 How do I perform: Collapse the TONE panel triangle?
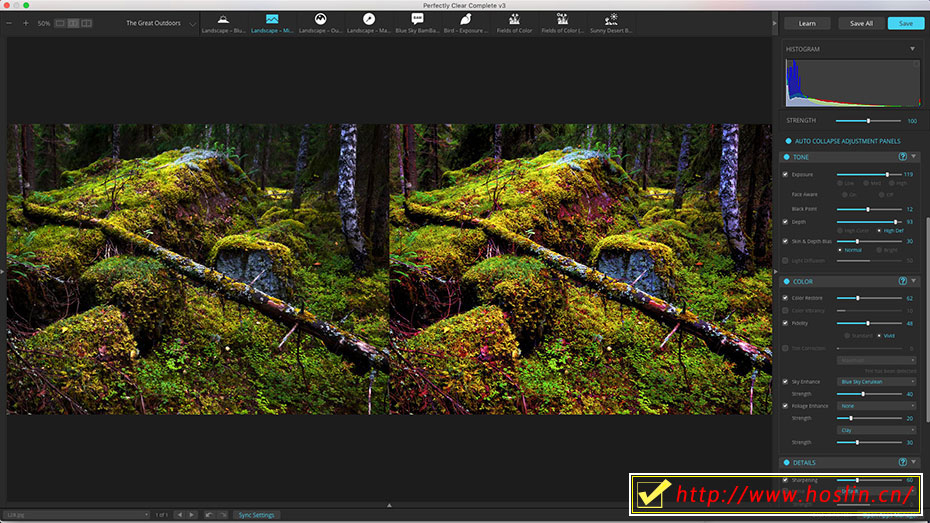coord(913,157)
